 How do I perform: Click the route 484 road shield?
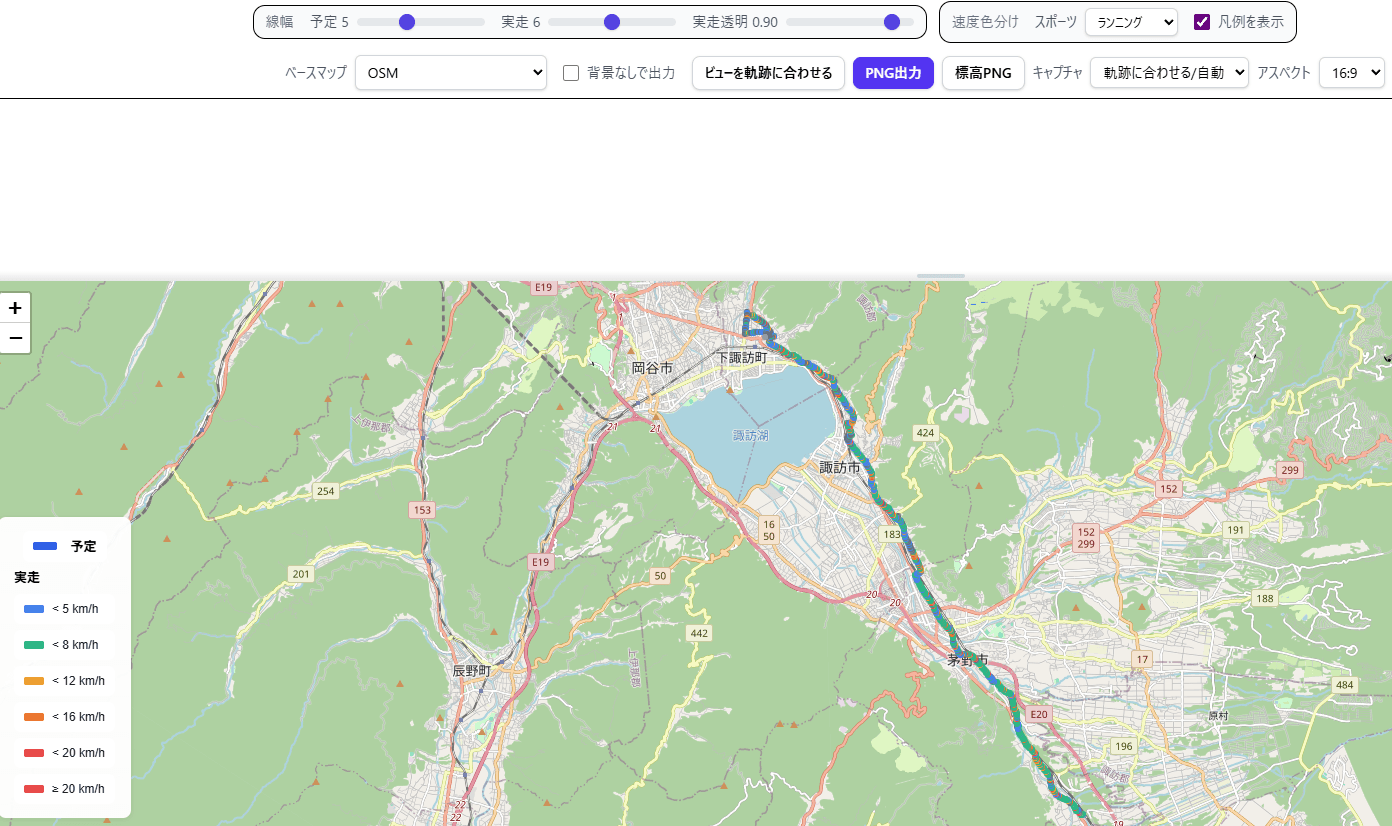[x=1345, y=685]
